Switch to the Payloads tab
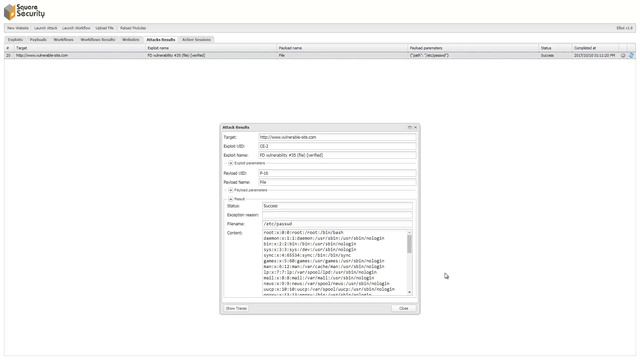This screenshot has height=360, width=640. [x=38, y=40]
